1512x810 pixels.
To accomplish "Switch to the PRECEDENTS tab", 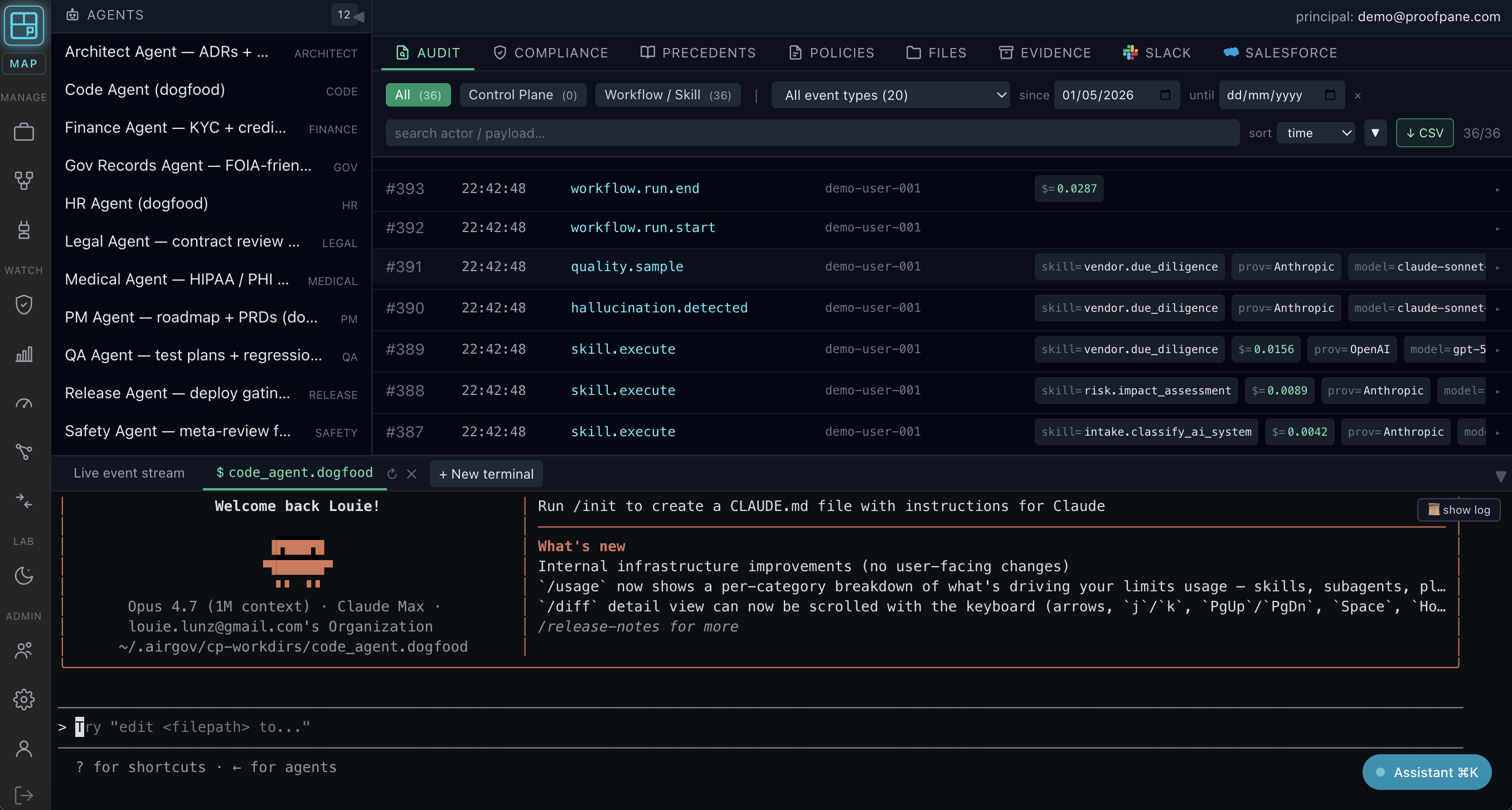I will [x=697, y=53].
